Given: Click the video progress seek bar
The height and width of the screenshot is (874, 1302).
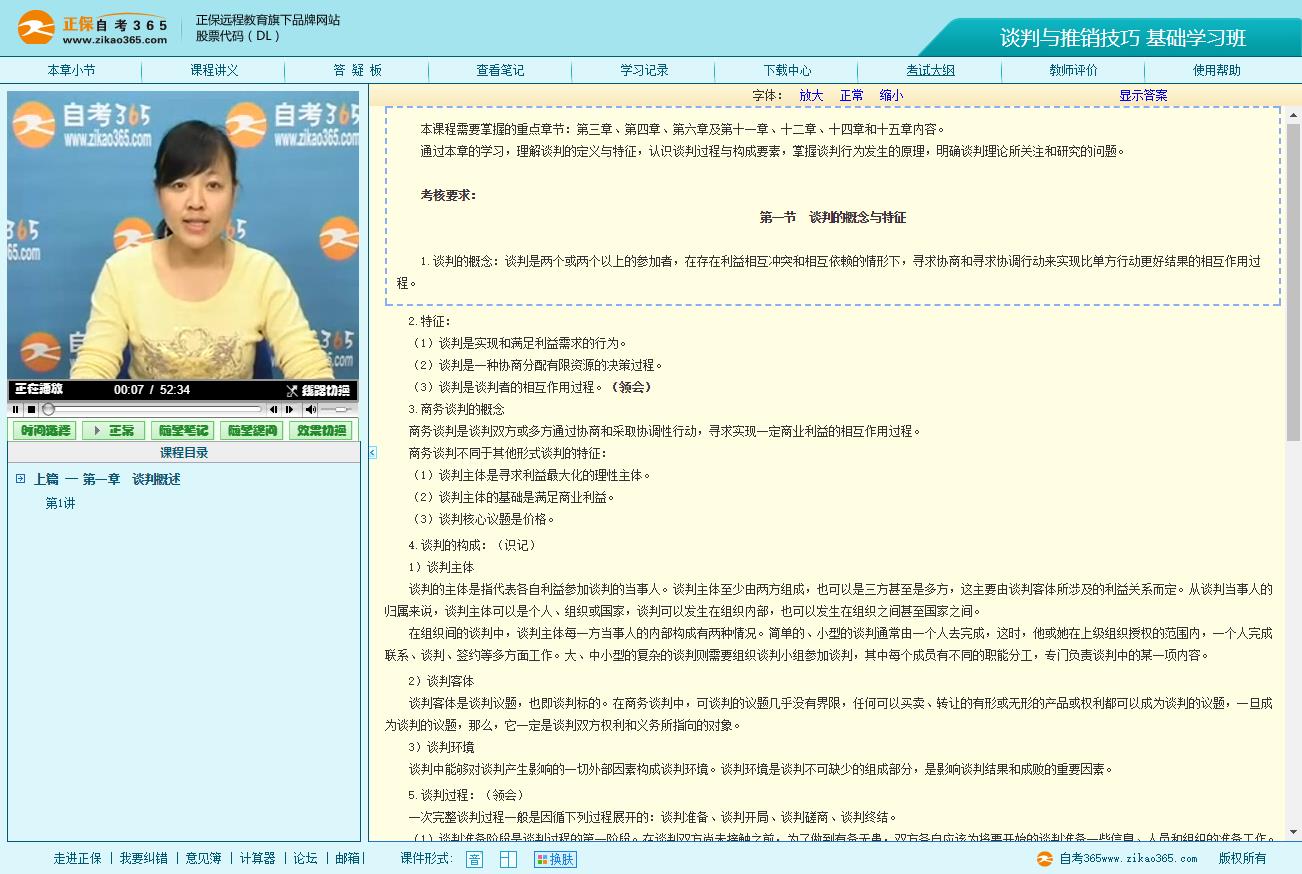Looking at the screenshot, I should [x=152, y=409].
